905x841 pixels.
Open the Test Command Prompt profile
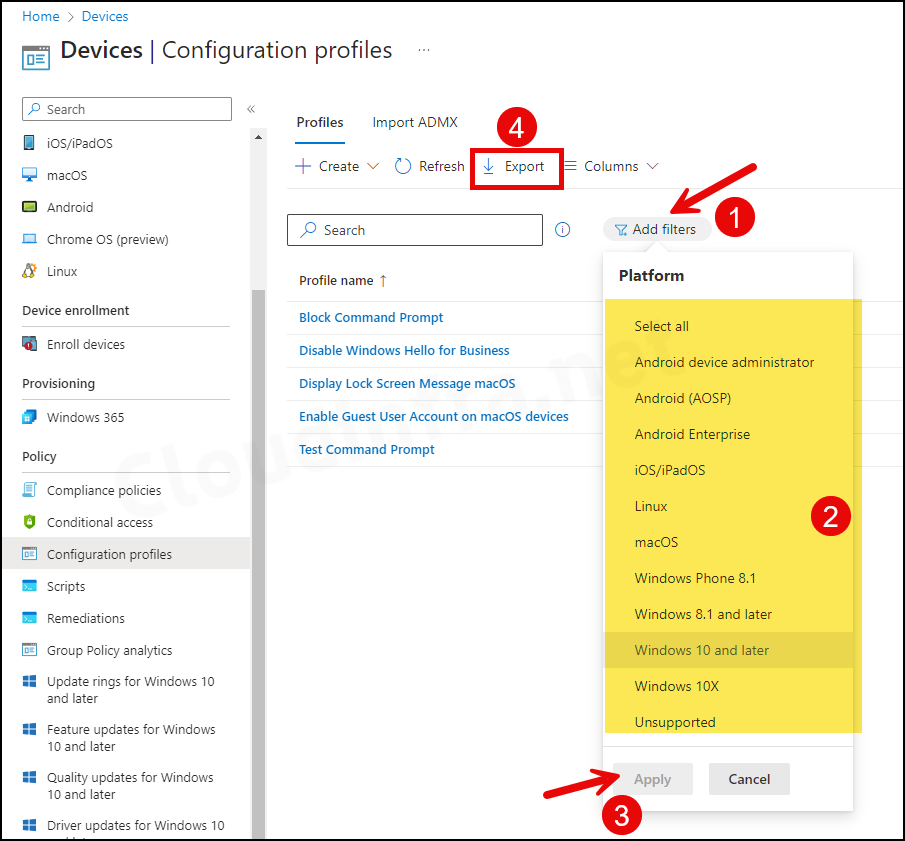pos(367,449)
